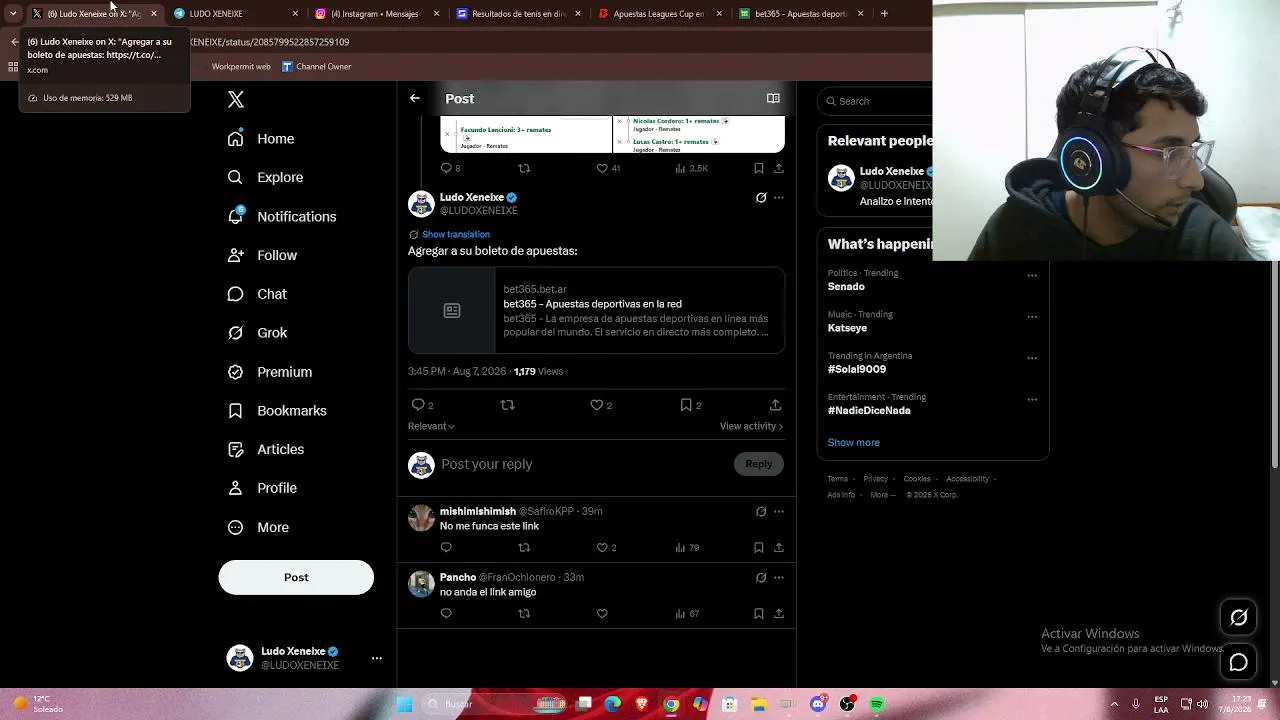This screenshot has height=720, width=1280.
Task: Expand the More menu in sidebar
Action: coord(258,527)
